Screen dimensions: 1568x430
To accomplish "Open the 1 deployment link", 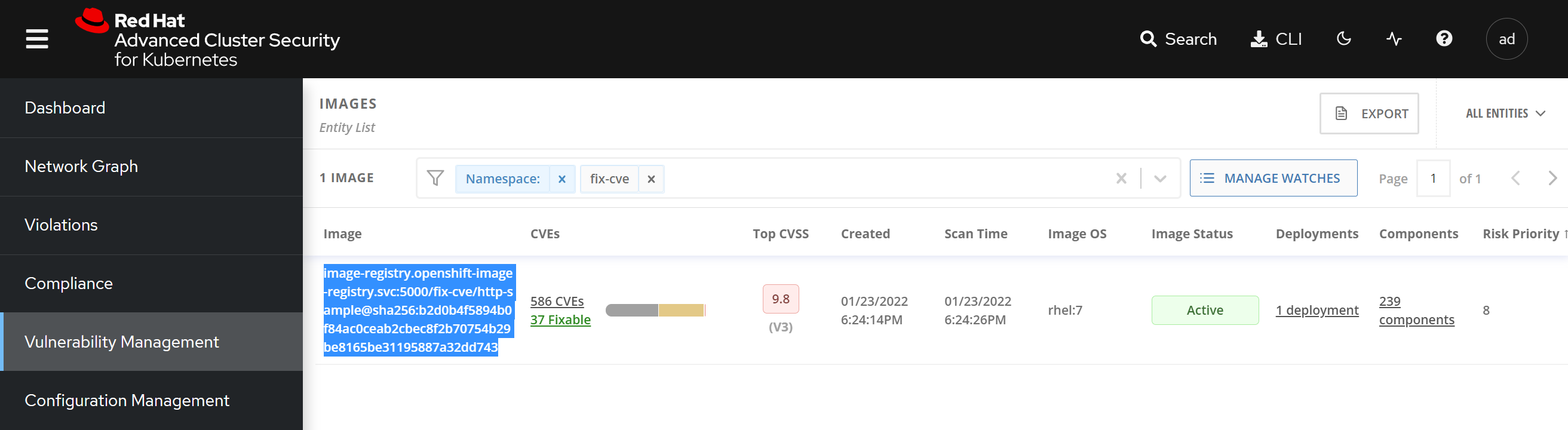I will click(x=1317, y=310).
